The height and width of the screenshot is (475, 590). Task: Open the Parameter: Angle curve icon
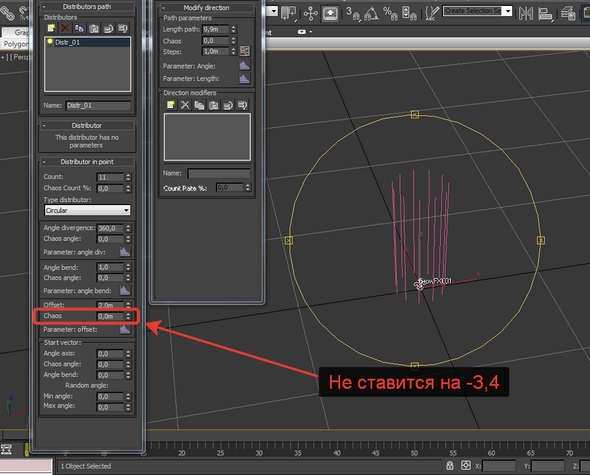click(x=245, y=65)
